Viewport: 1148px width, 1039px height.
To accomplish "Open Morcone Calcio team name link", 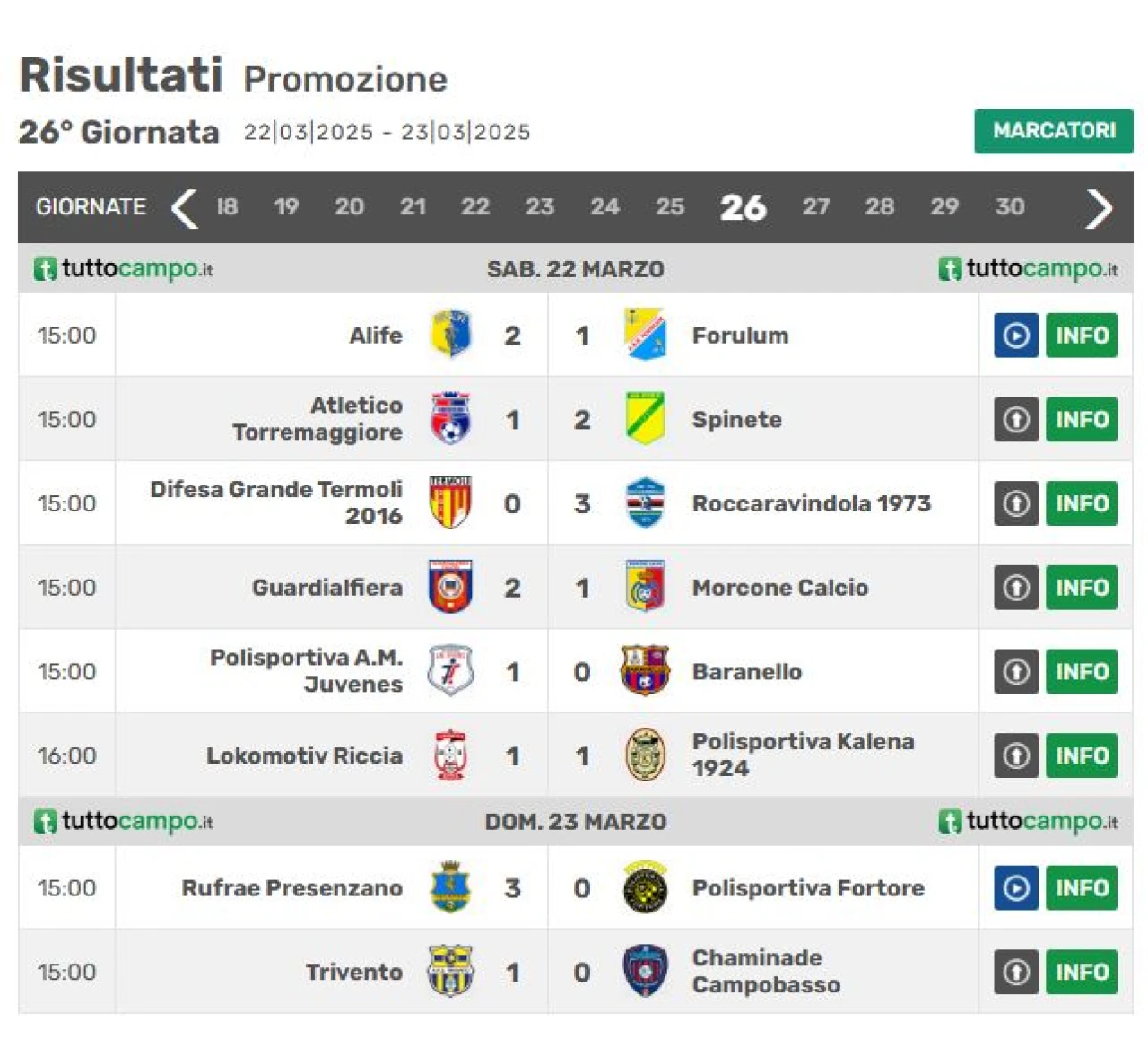I will point(780,588).
